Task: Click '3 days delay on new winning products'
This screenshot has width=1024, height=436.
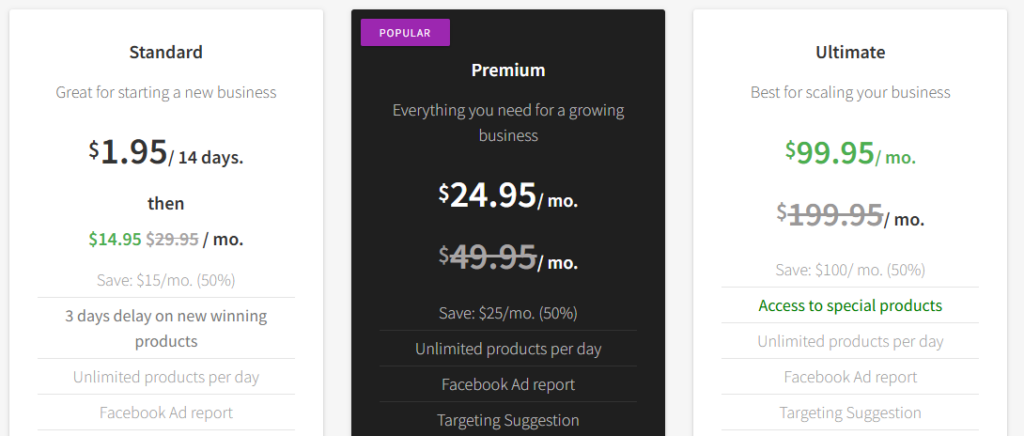Action: [166, 328]
